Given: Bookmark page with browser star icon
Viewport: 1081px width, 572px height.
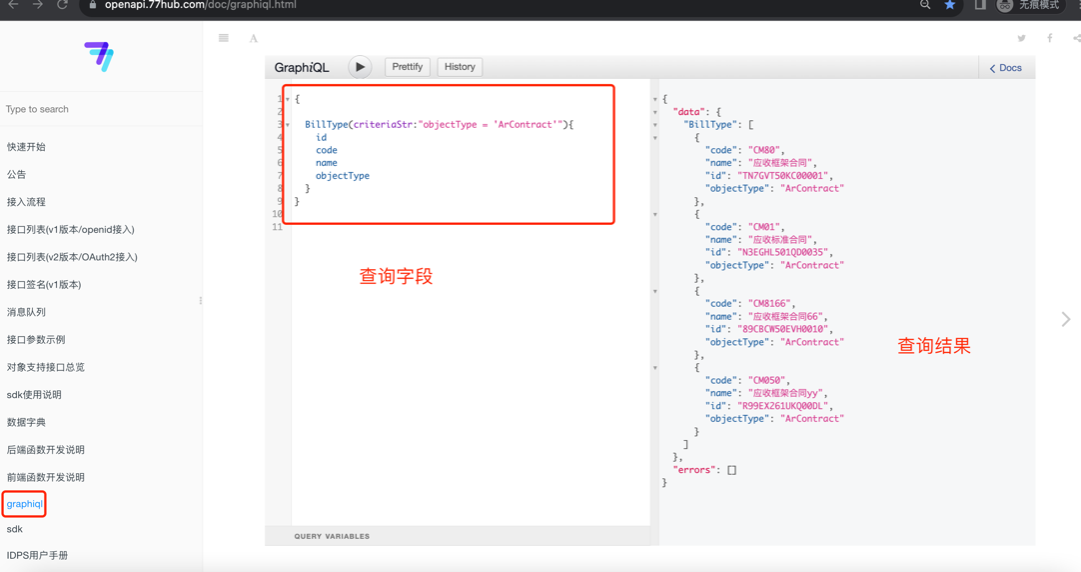Looking at the screenshot, I should coord(950,5).
